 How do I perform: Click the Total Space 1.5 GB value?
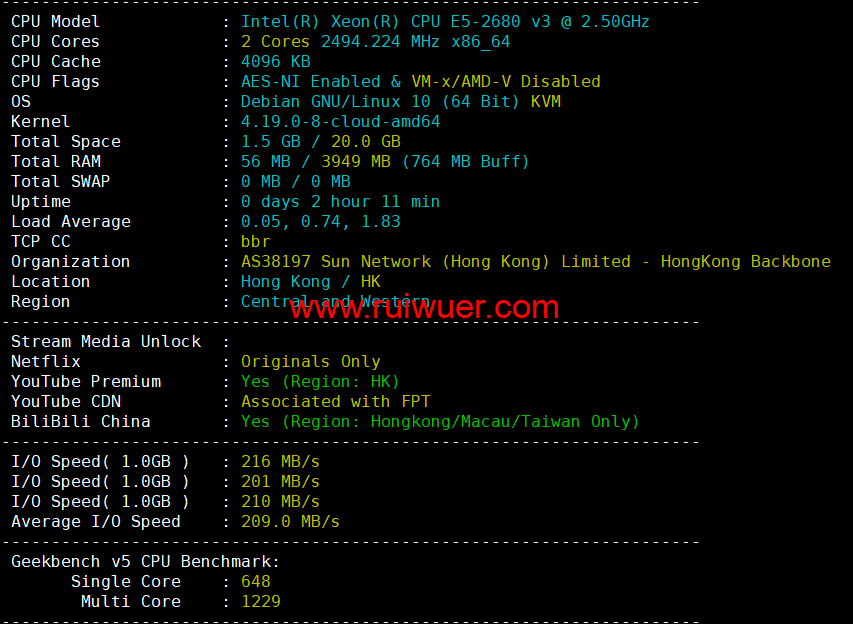pos(271,141)
